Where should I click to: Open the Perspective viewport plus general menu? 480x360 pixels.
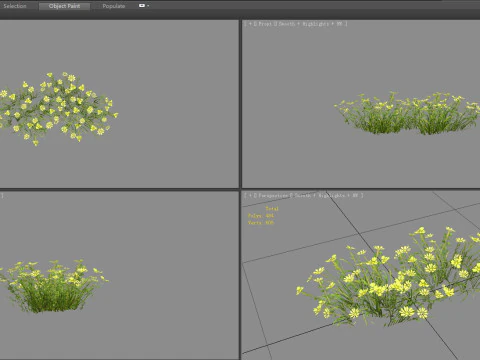[250, 196]
